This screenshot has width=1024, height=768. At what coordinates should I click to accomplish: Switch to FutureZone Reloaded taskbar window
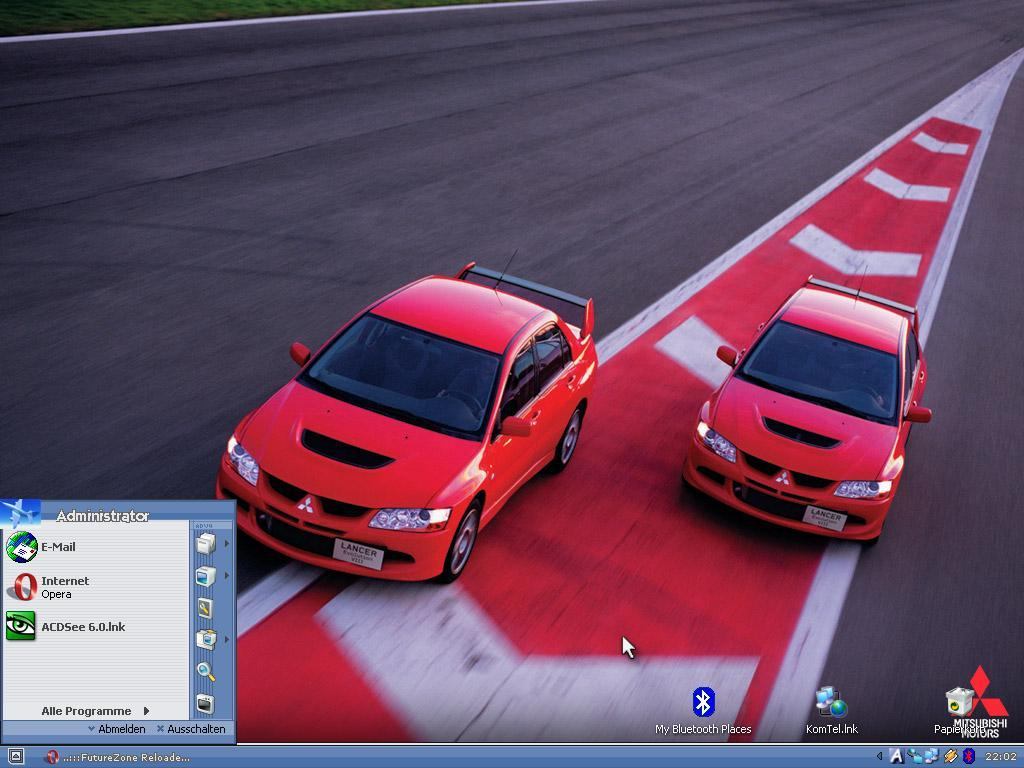[x=118, y=757]
